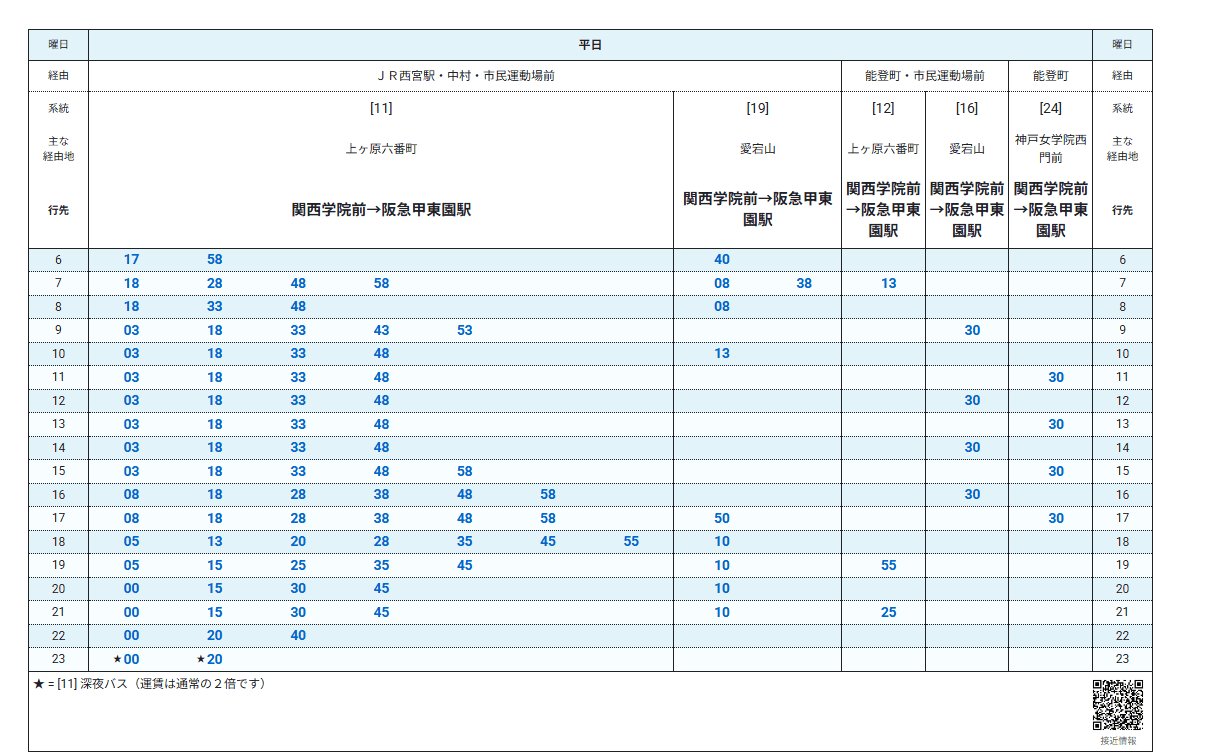Click the 19:55 departure on route 12
This screenshot has width=1212, height=754.
tap(888, 565)
